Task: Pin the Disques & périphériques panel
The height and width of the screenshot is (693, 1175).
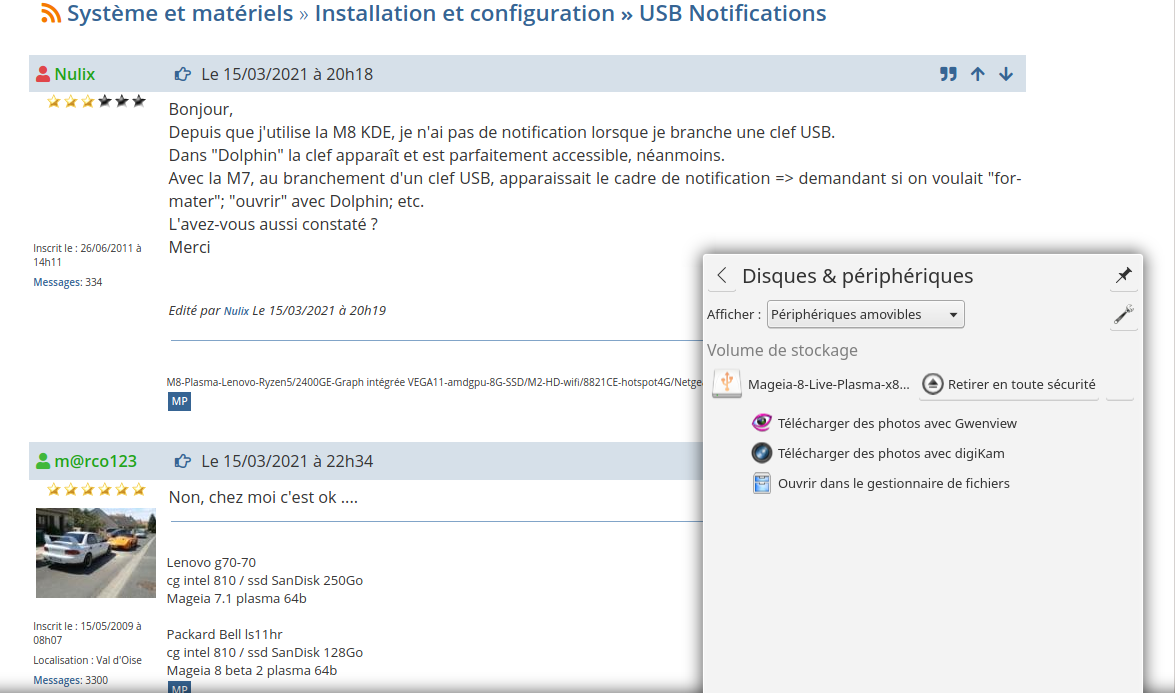Action: (1123, 276)
